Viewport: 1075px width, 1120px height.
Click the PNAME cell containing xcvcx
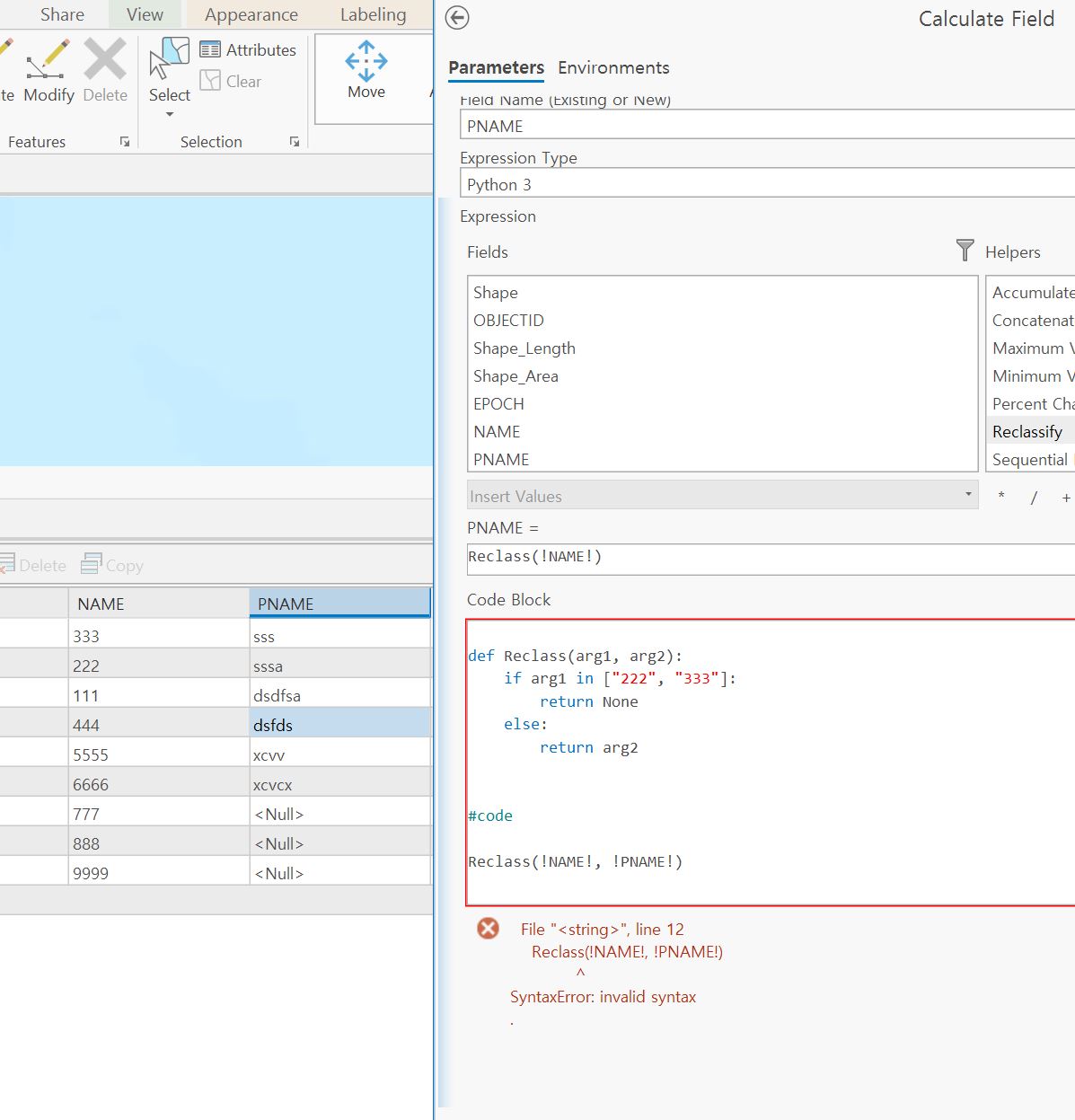(x=340, y=784)
